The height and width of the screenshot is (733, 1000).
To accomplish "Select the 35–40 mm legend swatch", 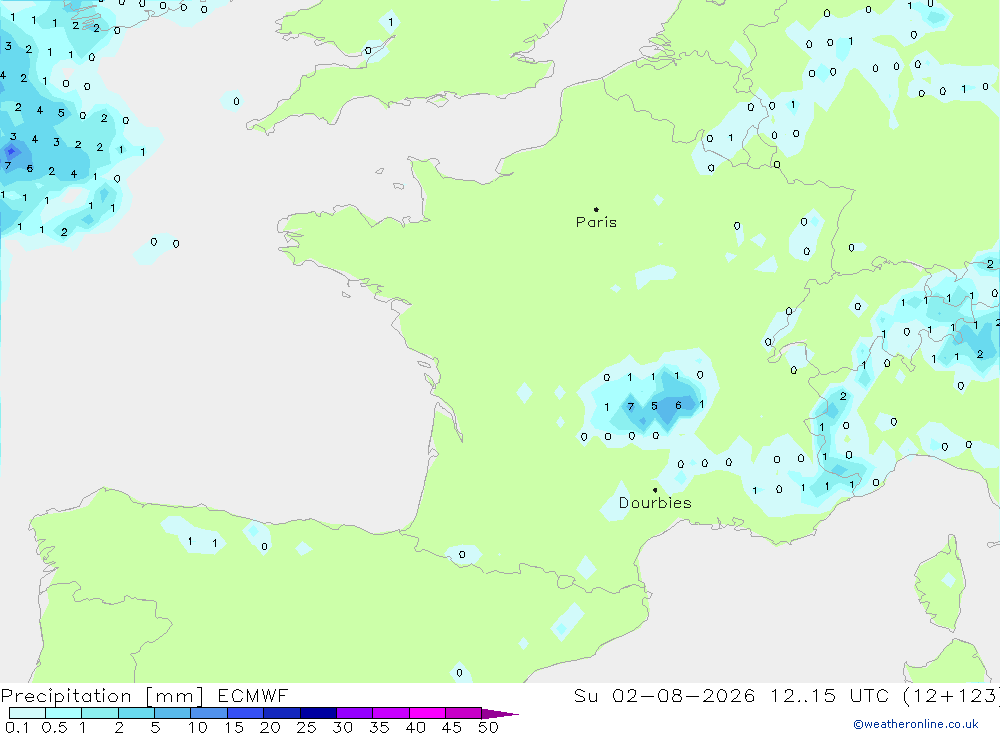I will click(391, 713).
